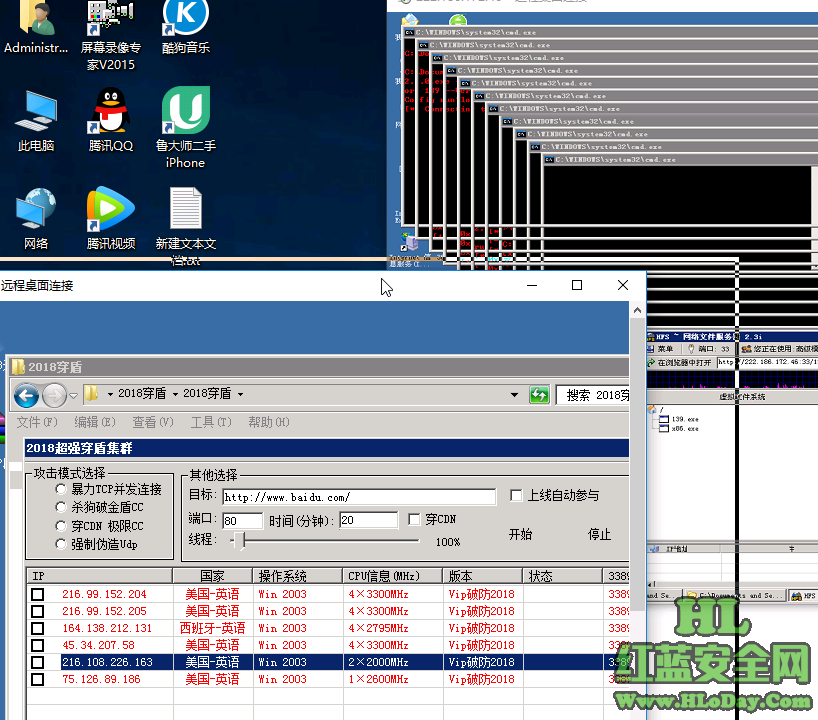Expand arrow after first 2018穿盾 breadcrumb

coord(175,394)
